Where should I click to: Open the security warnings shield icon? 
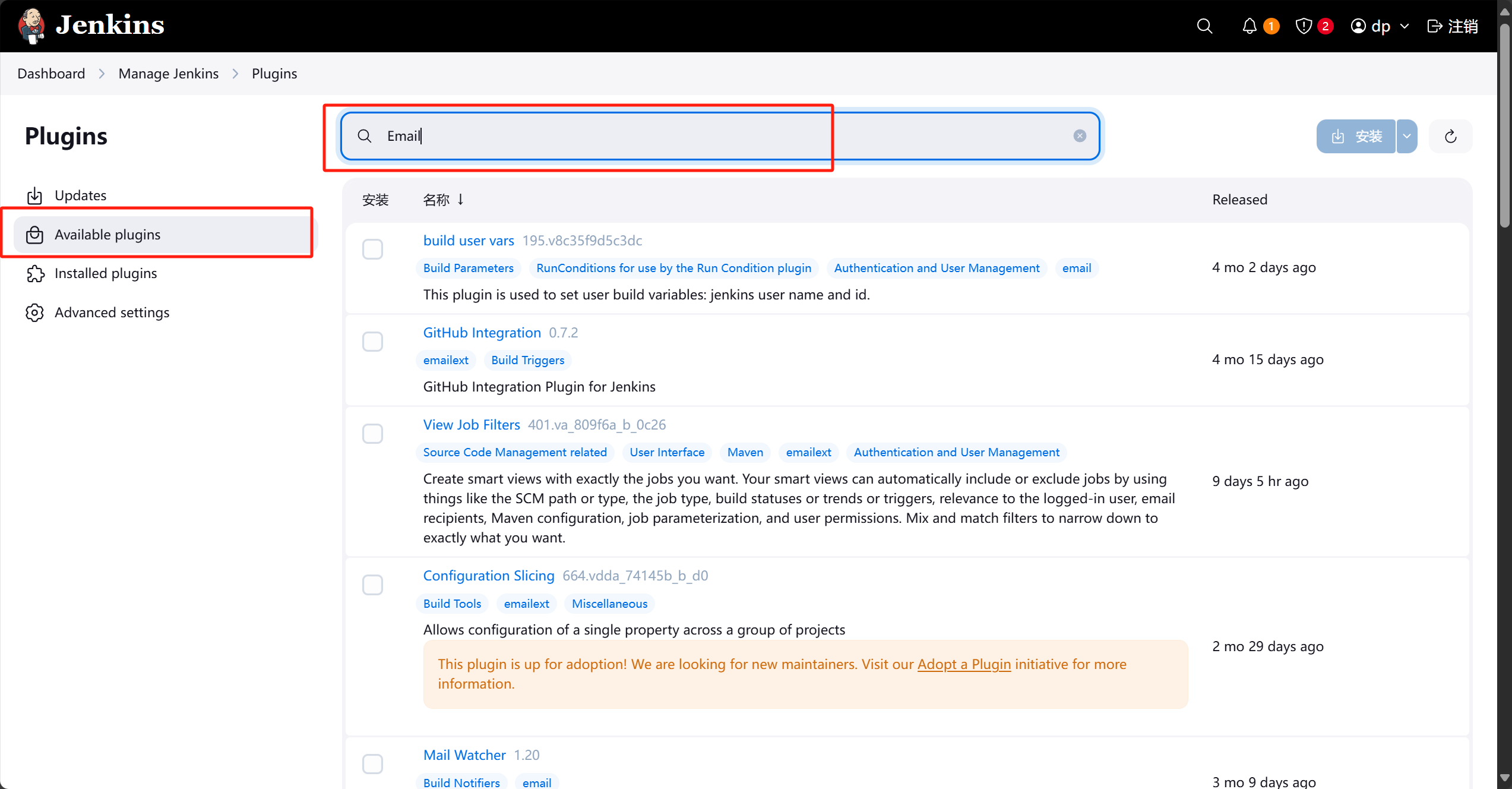(x=1304, y=26)
